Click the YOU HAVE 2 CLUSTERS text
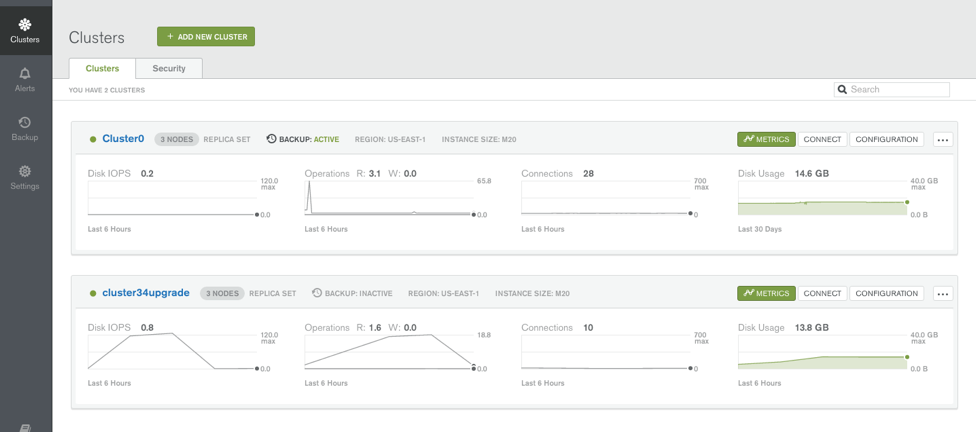The width and height of the screenshot is (976, 432). 106,90
